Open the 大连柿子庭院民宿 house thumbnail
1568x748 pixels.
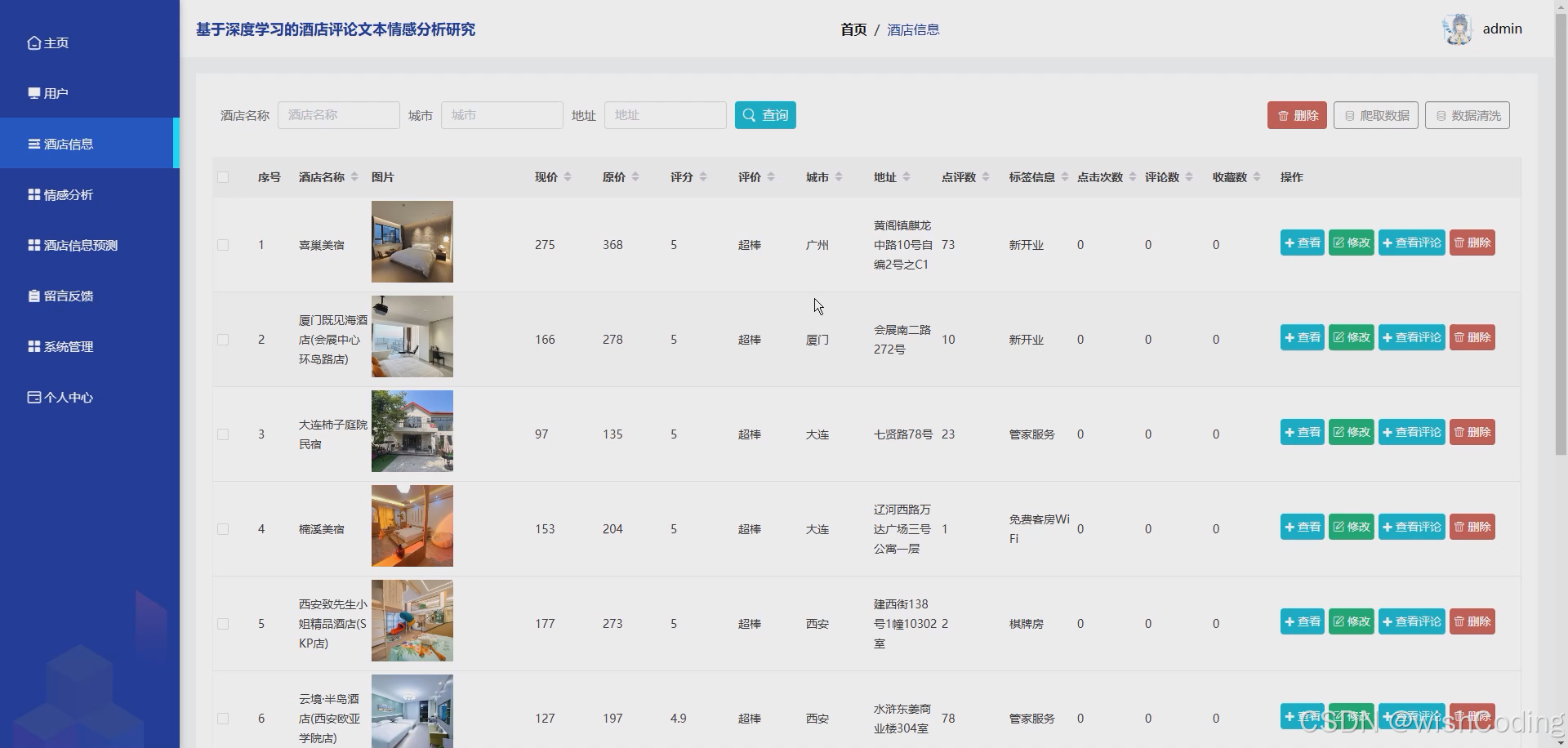point(412,431)
